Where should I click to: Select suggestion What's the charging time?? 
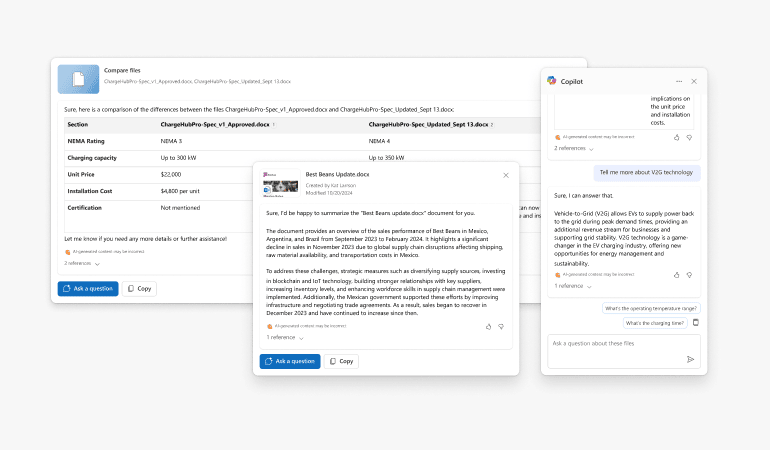(x=655, y=323)
